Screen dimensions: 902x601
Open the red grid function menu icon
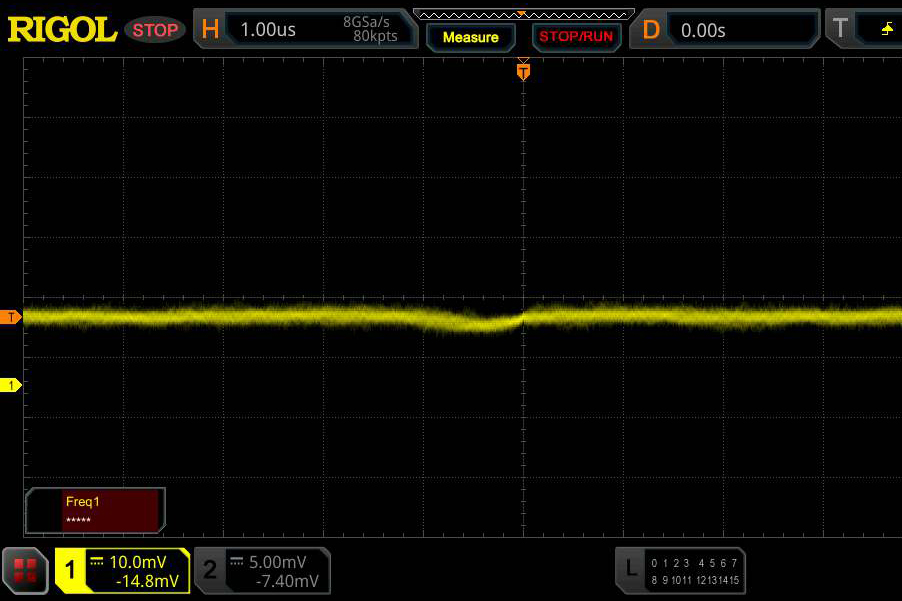tap(25, 571)
